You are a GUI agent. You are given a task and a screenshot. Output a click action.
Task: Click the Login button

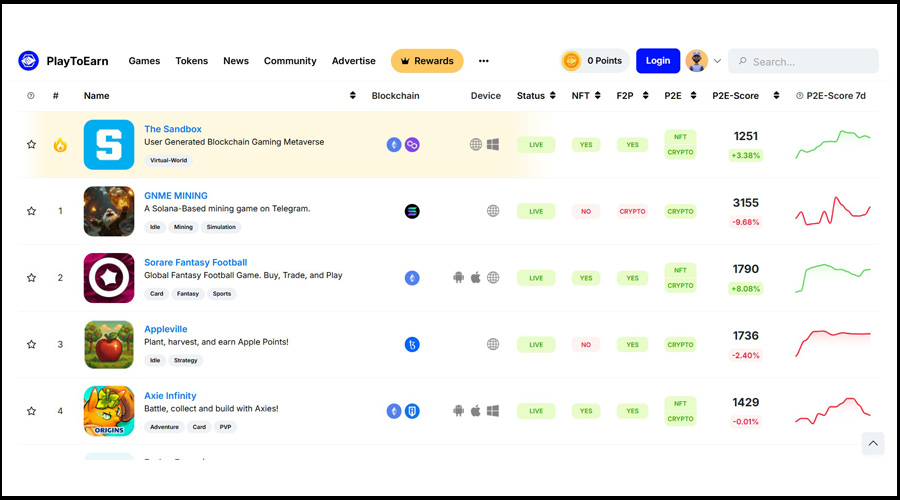[x=658, y=61]
